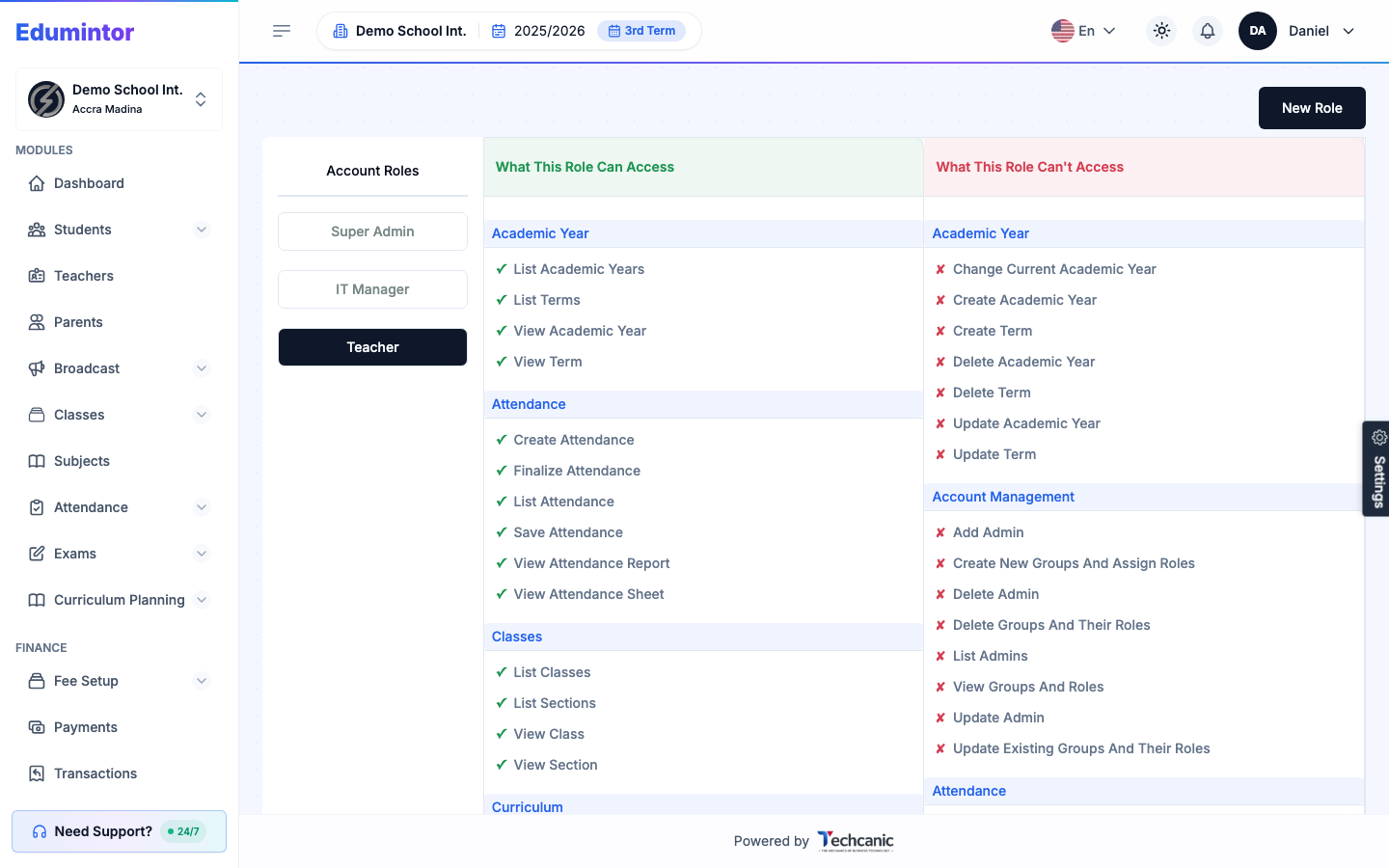
Task: Click the DA user avatar
Action: tap(1258, 31)
